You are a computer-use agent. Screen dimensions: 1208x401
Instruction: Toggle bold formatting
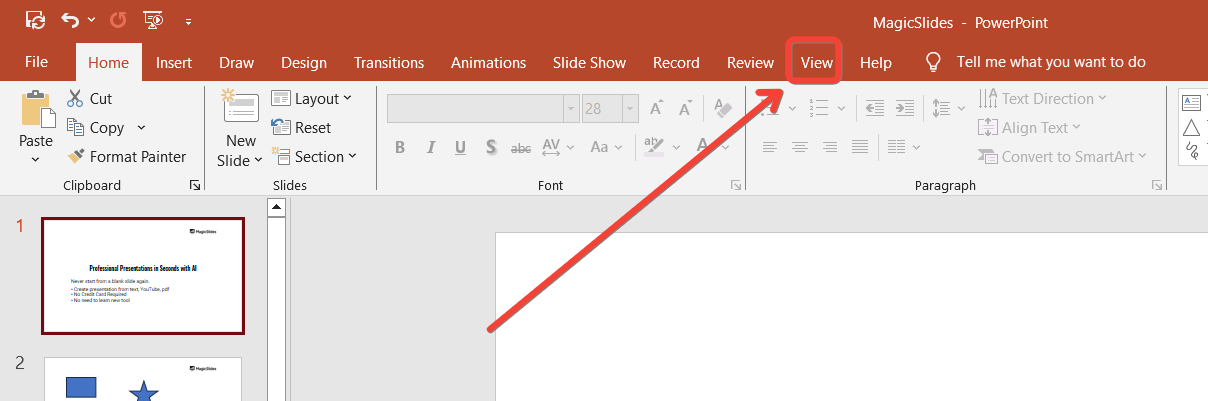point(400,147)
